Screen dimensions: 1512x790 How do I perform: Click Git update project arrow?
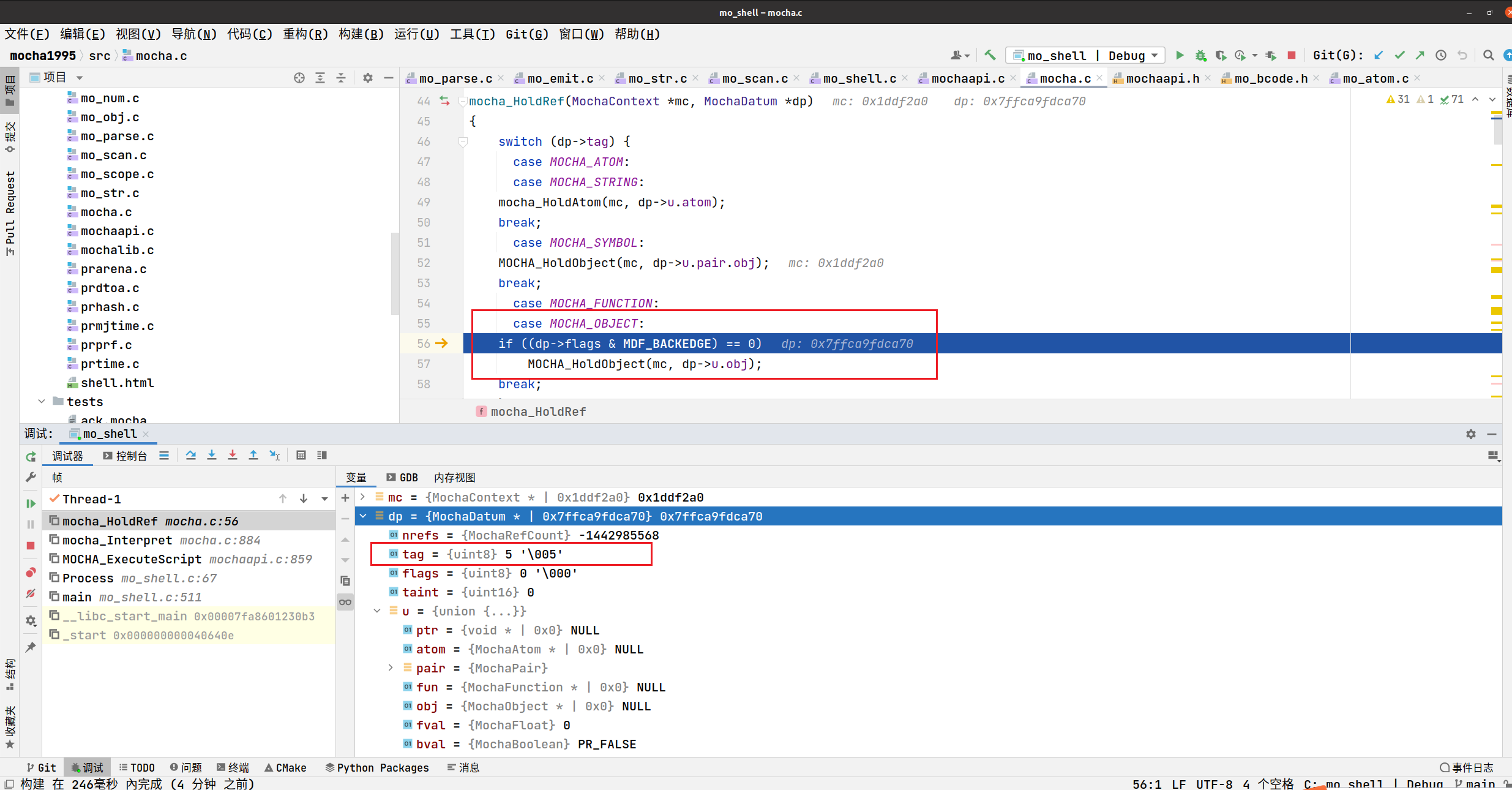(1379, 56)
